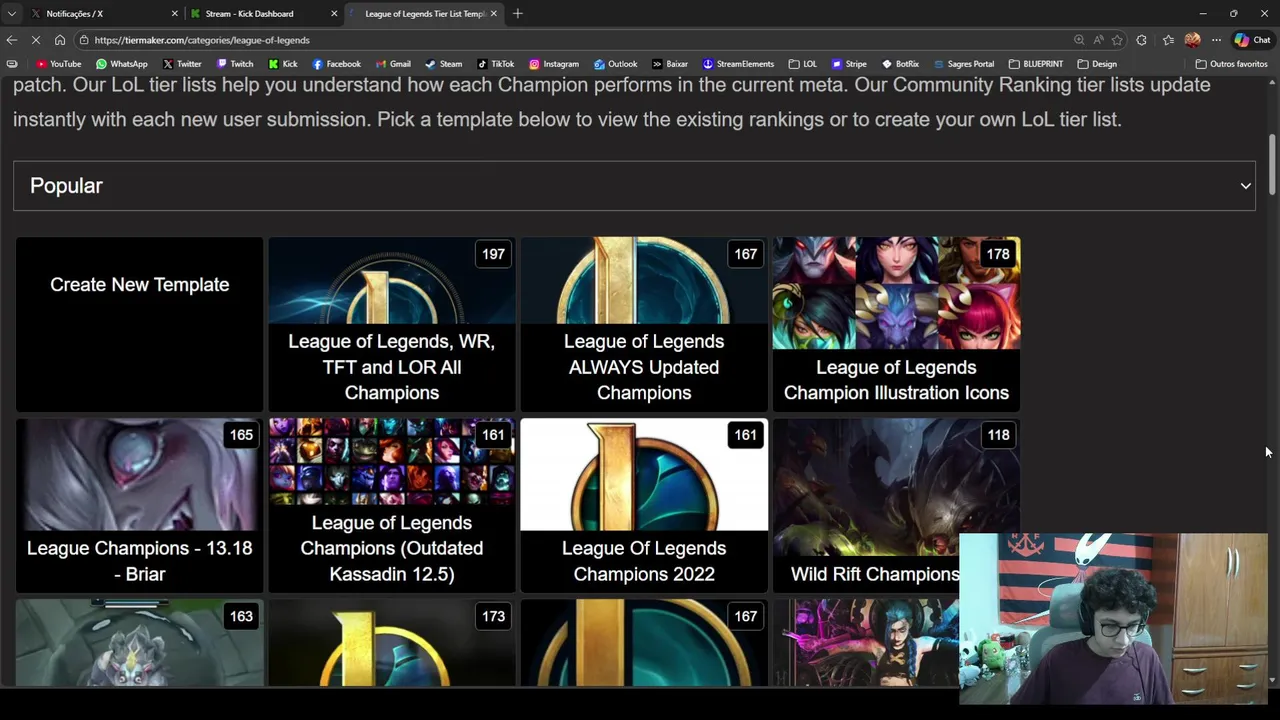Open the Kick bookmark
The height and width of the screenshot is (720, 1280).
click(283, 64)
